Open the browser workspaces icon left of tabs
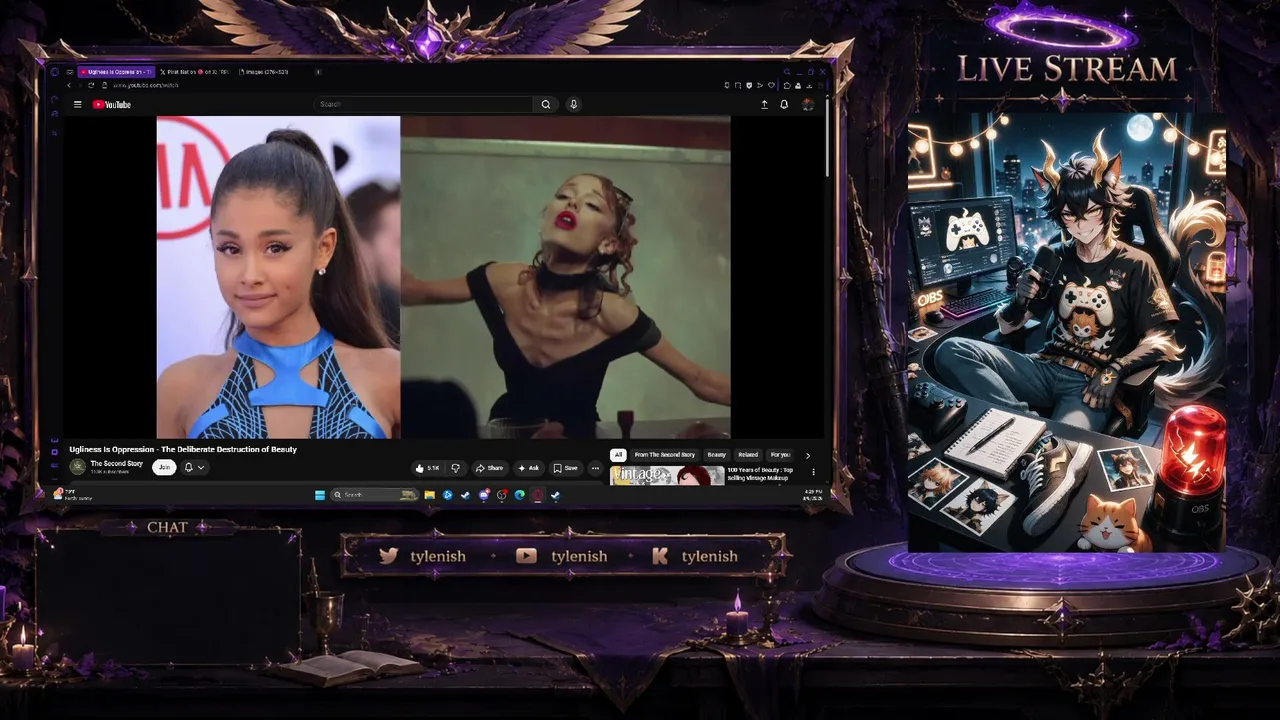 [69, 72]
